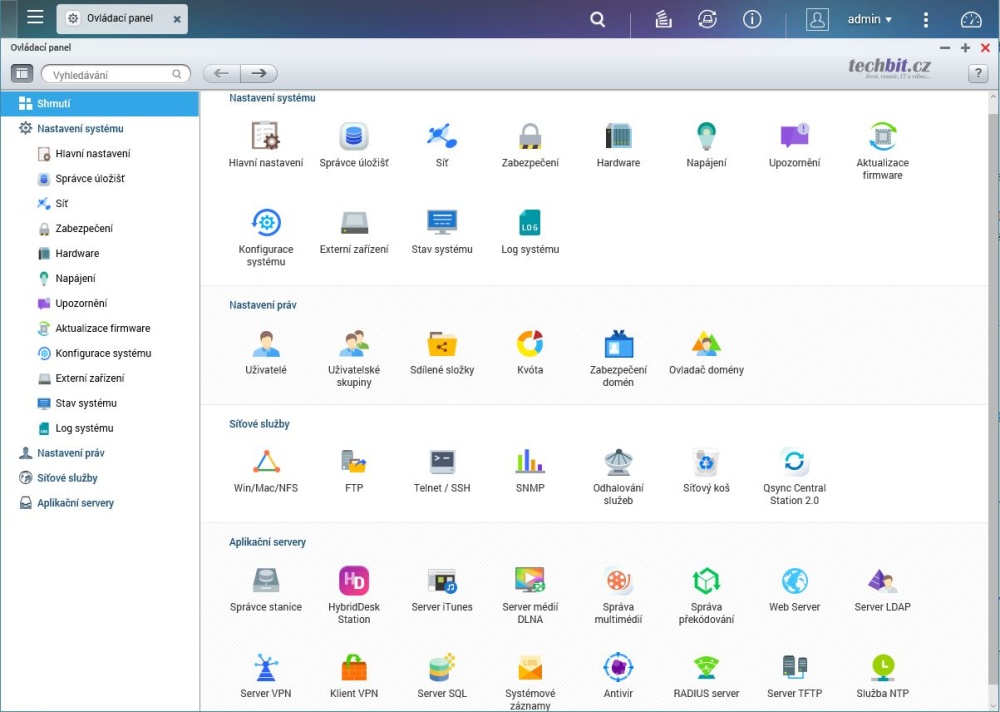The image size is (1000, 712).
Task: Click the Kvóta quota icon
Action: pyautogui.click(x=530, y=345)
